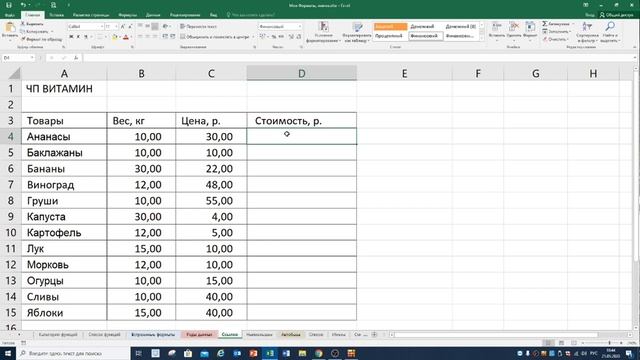Click the Undo arrow icon
640x360 pixels.
23,5
